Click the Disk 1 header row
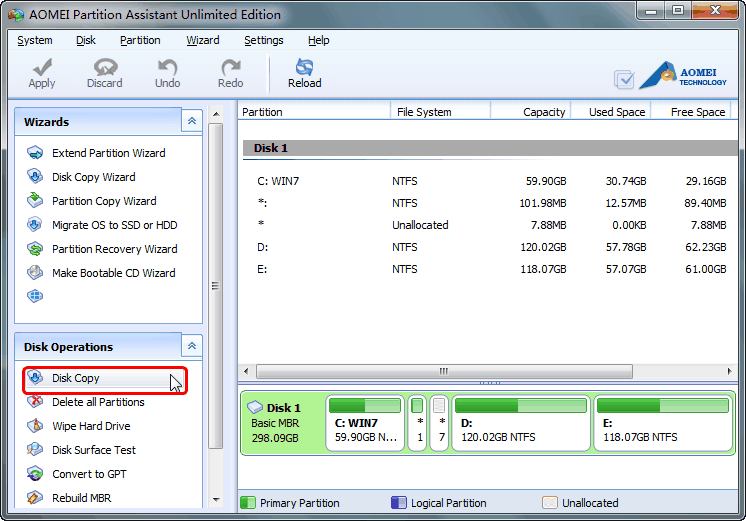 pos(490,148)
